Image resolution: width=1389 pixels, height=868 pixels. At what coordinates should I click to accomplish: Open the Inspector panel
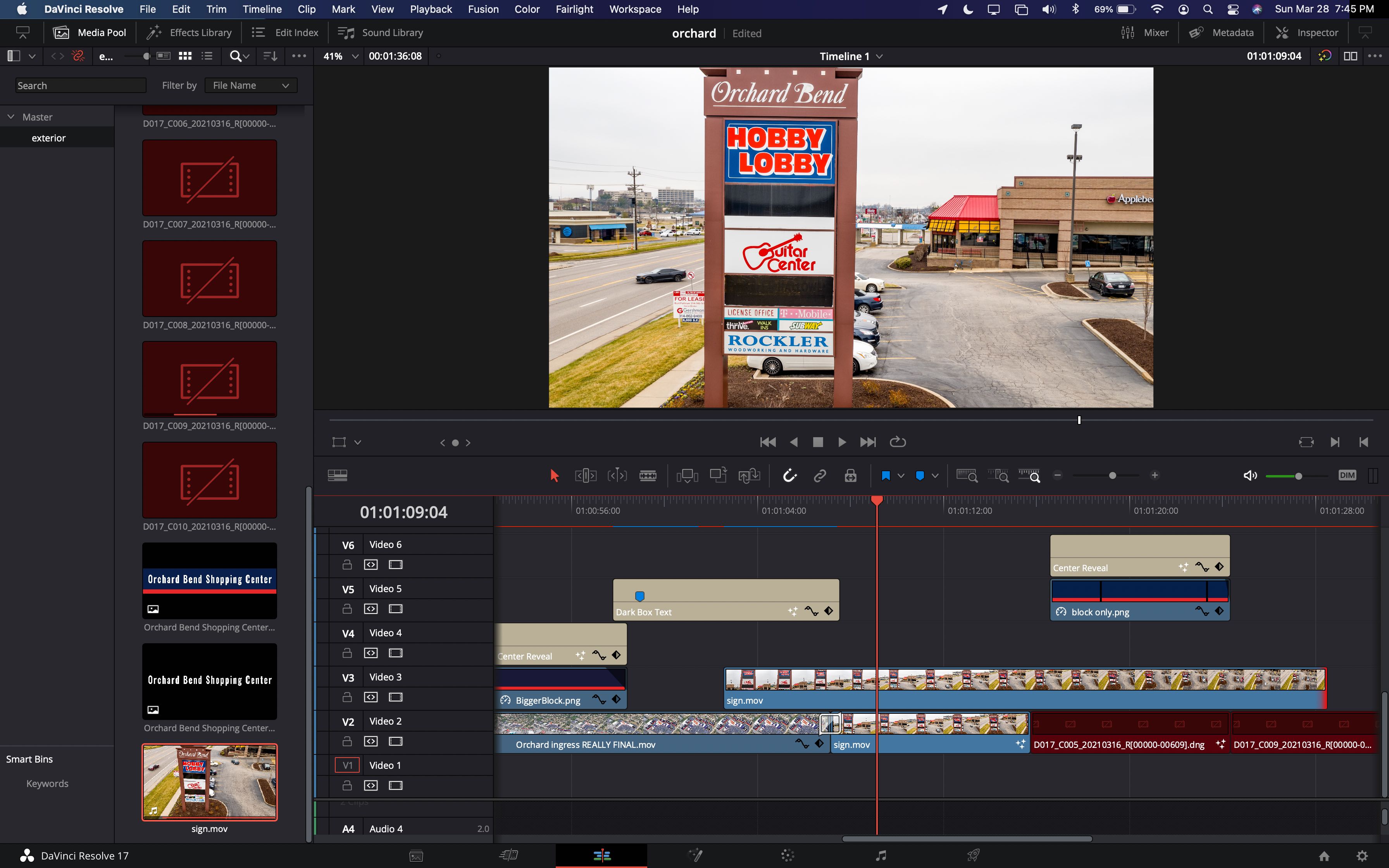pos(1306,33)
